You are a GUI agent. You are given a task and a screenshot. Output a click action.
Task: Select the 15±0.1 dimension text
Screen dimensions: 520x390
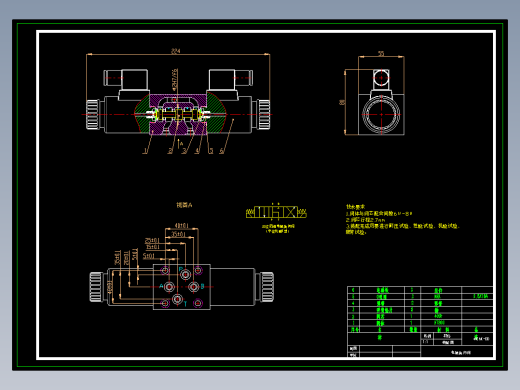pyautogui.click(x=153, y=247)
